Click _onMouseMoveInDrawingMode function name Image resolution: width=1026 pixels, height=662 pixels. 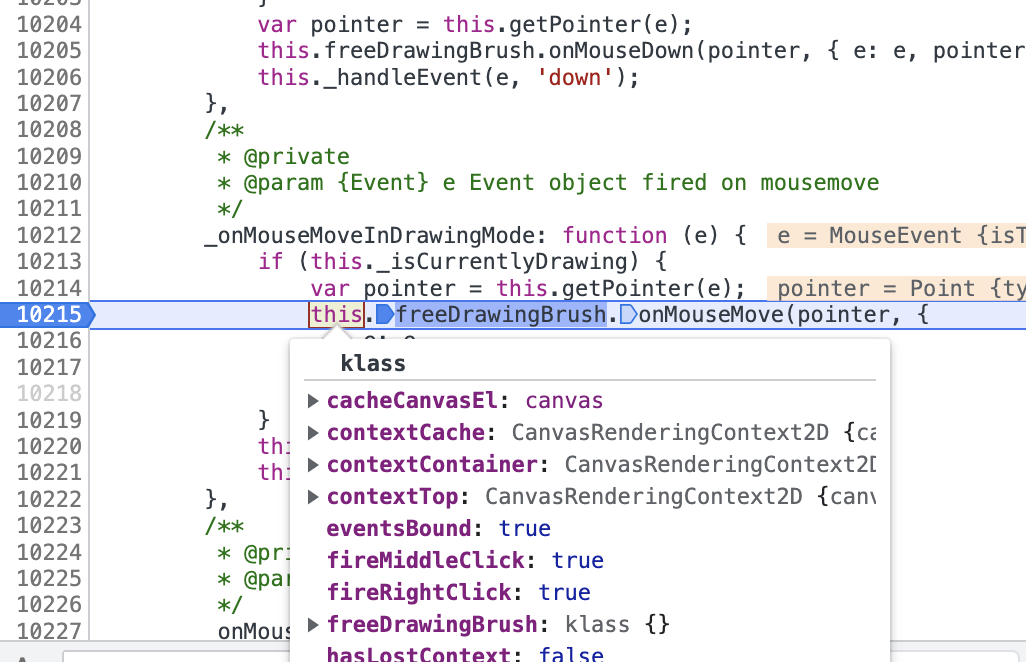tap(370, 235)
